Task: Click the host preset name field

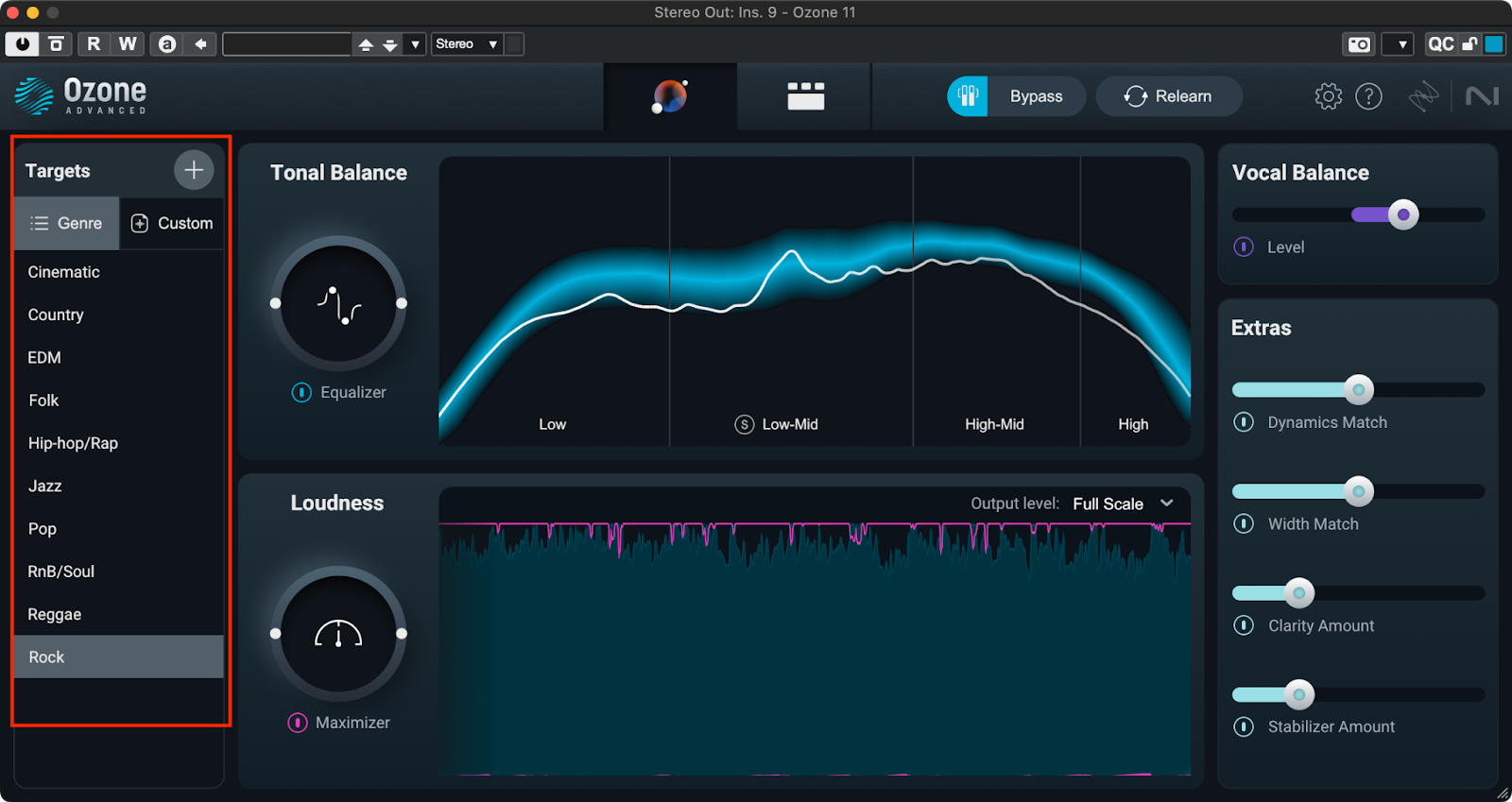Action: [287, 44]
